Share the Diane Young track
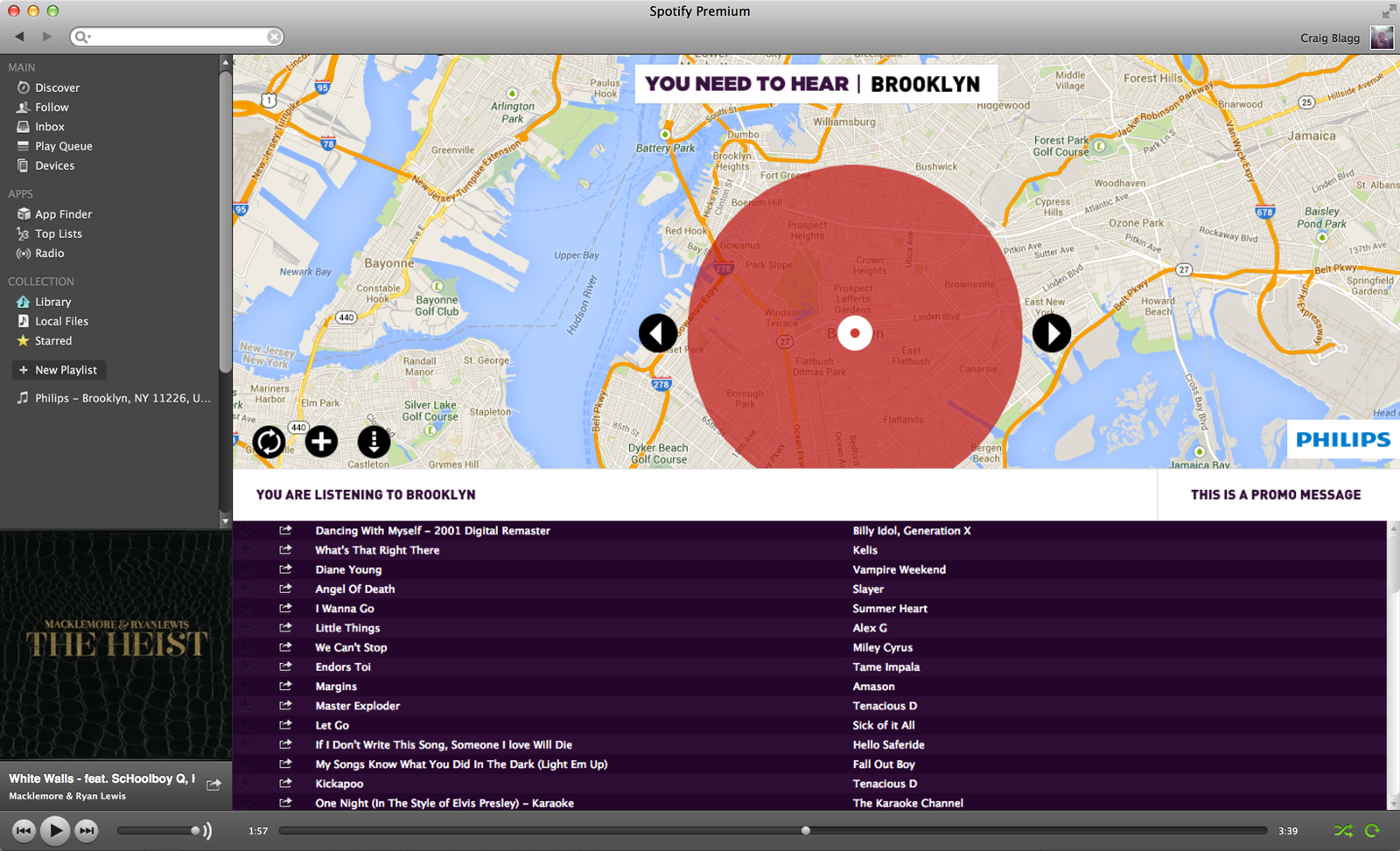Viewport: 1400px width, 851px height. click(x=285, y=568)
